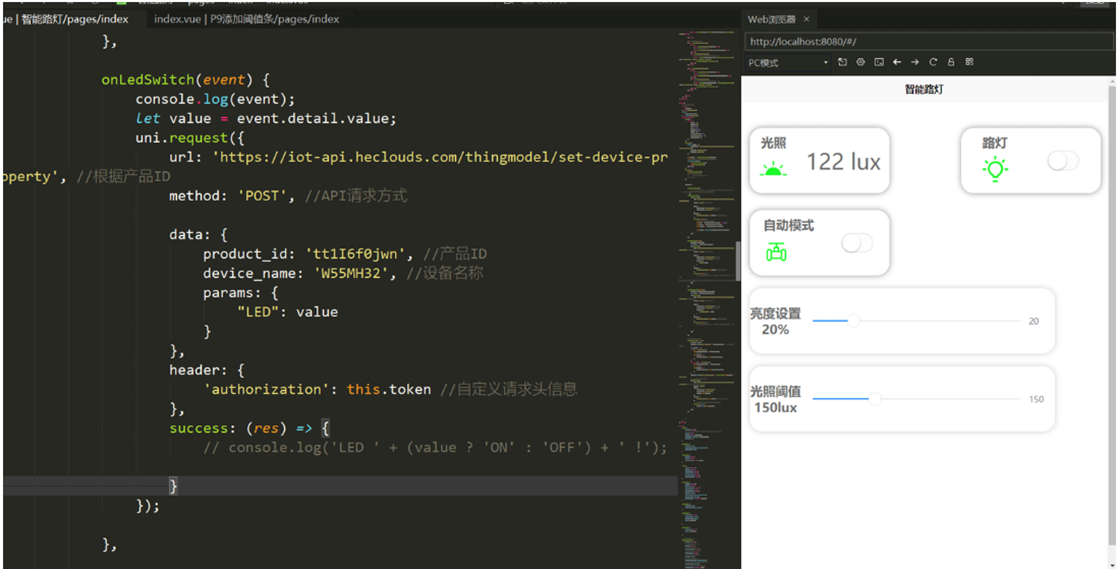Click the browser forward arrow icon
The height and width of the screenshot is (569, 1118).
point(915,63)
